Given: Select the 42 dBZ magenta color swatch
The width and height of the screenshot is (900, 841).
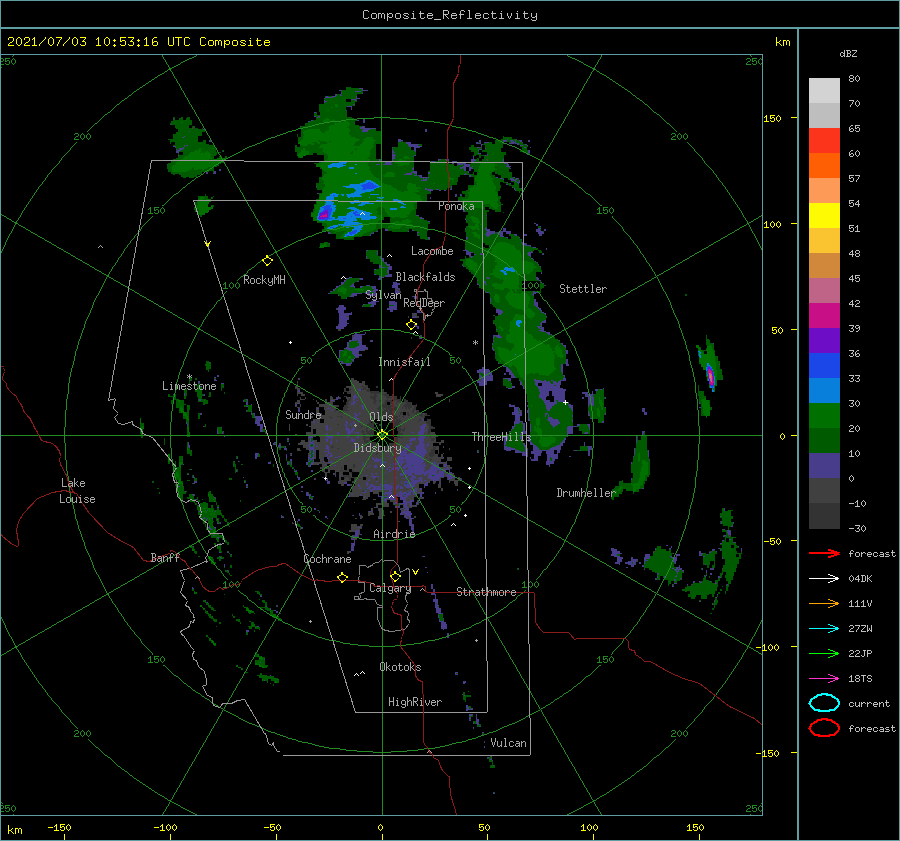Looking at the screenshot, I should coord(824,315).
